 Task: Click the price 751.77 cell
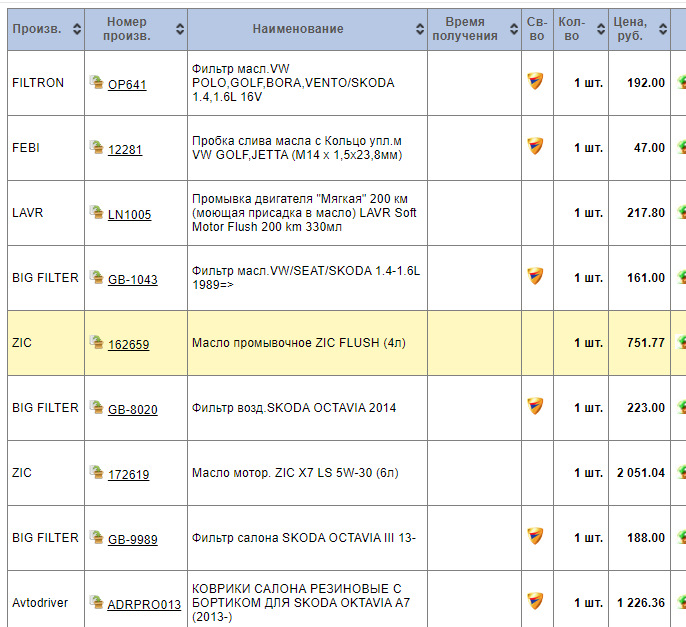coord(639,343)
